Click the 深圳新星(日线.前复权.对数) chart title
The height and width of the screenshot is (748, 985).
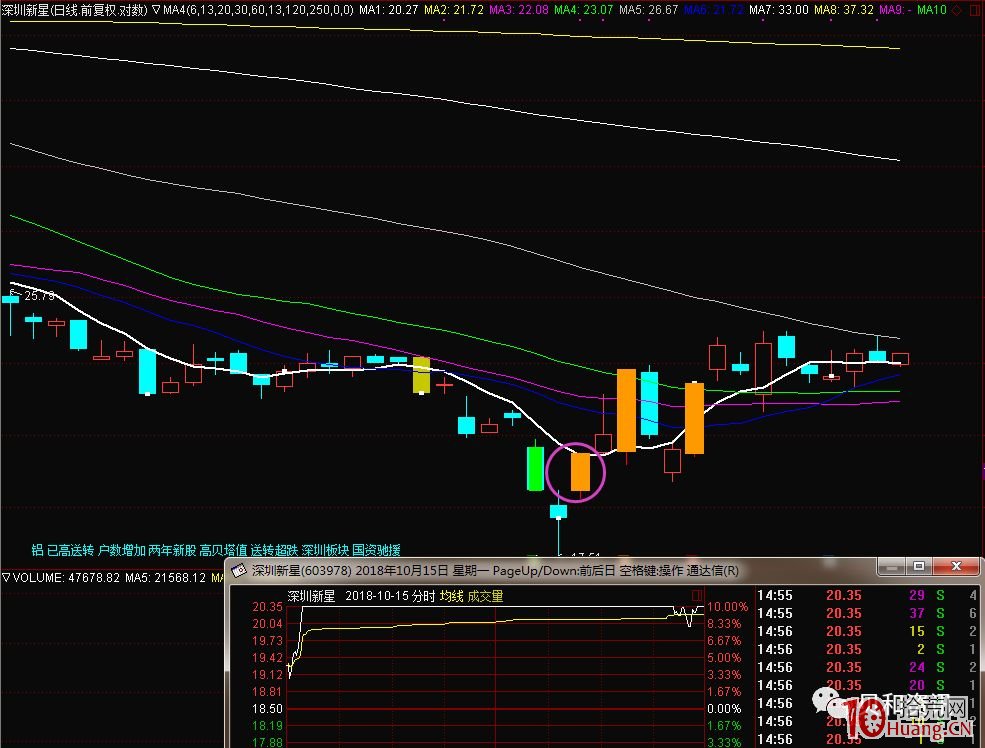click(75, 9)
